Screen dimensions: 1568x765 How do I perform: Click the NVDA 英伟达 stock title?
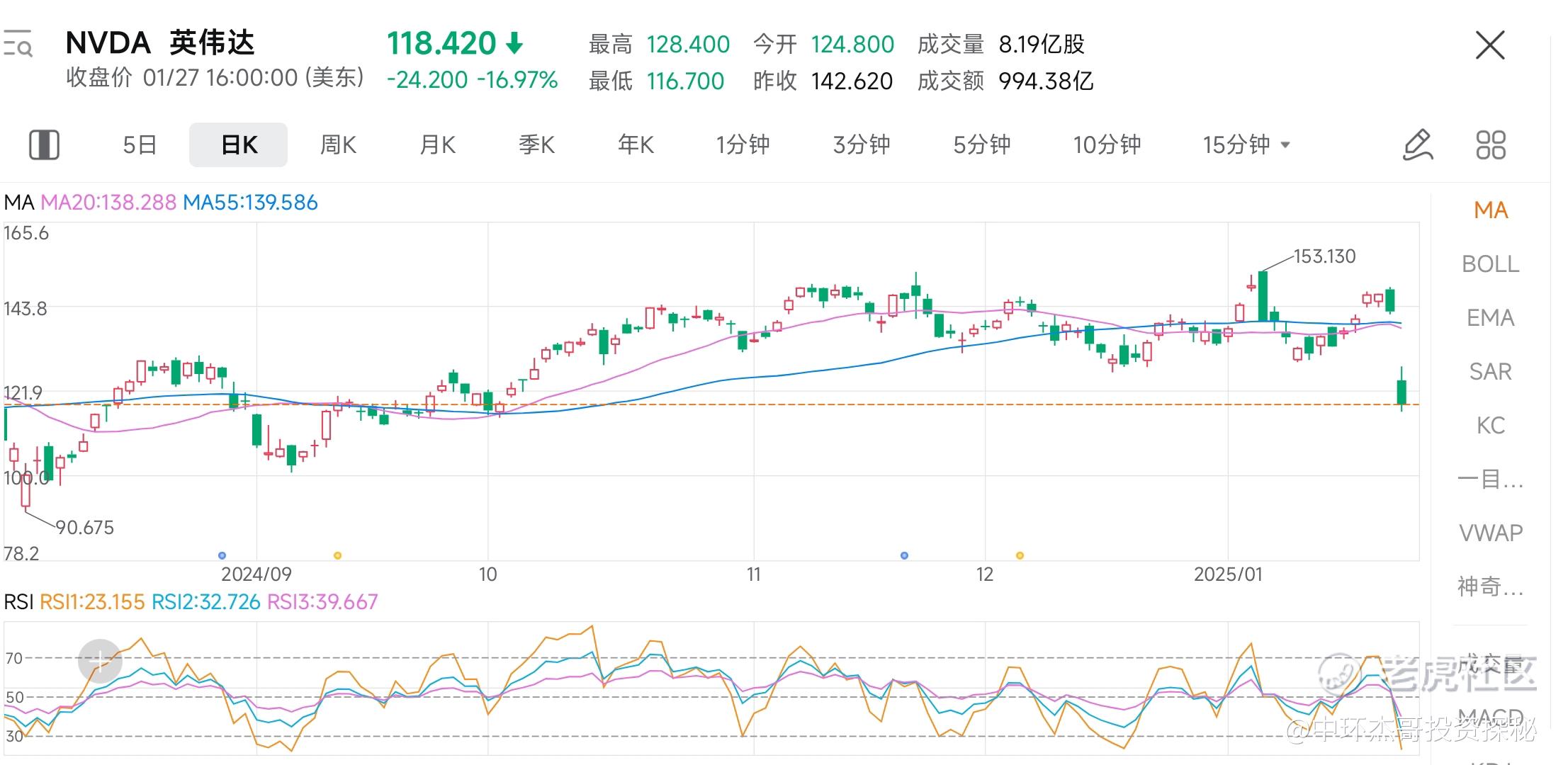pos(159,43)
